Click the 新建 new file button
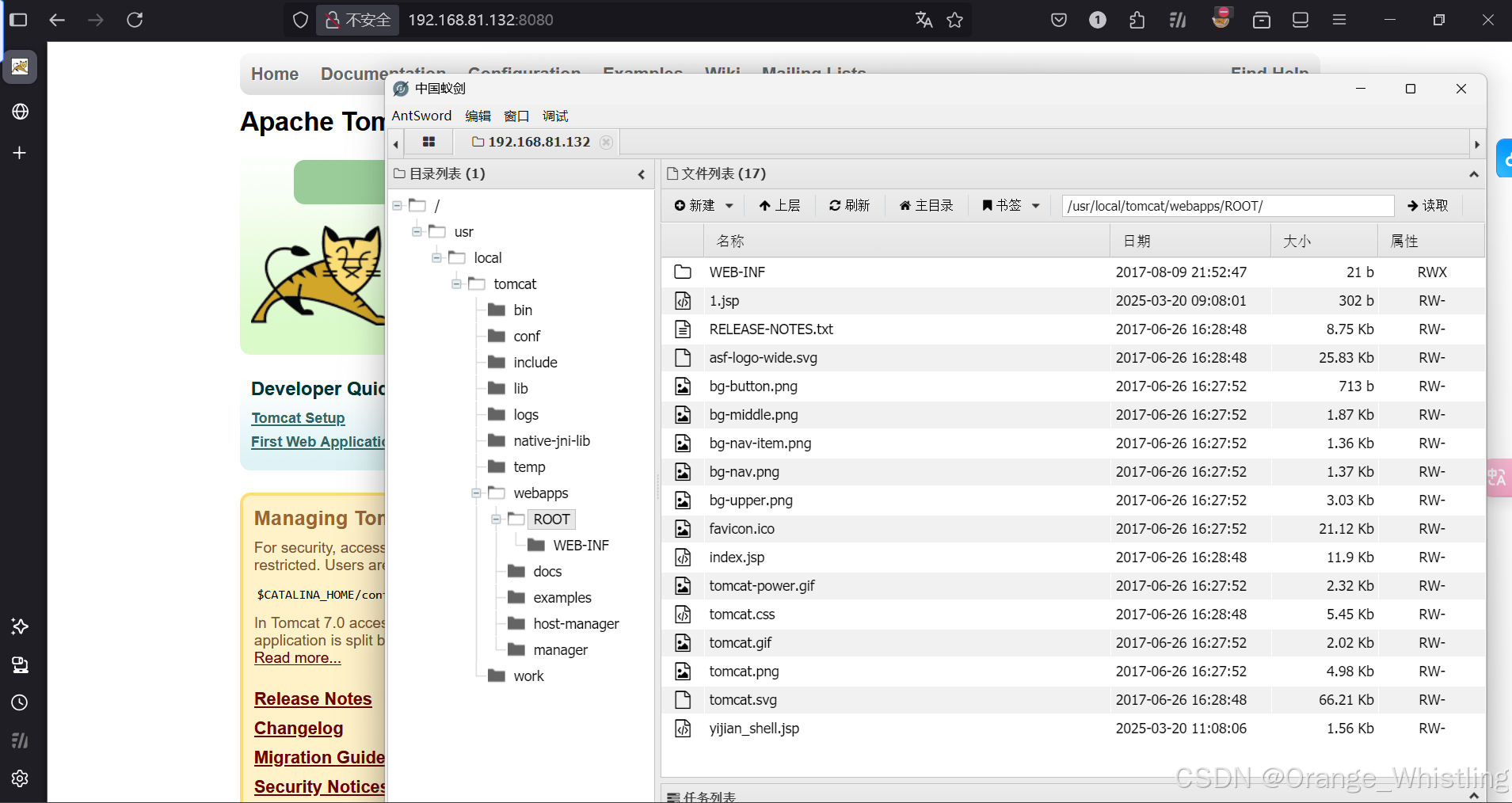 click(695, 206)
